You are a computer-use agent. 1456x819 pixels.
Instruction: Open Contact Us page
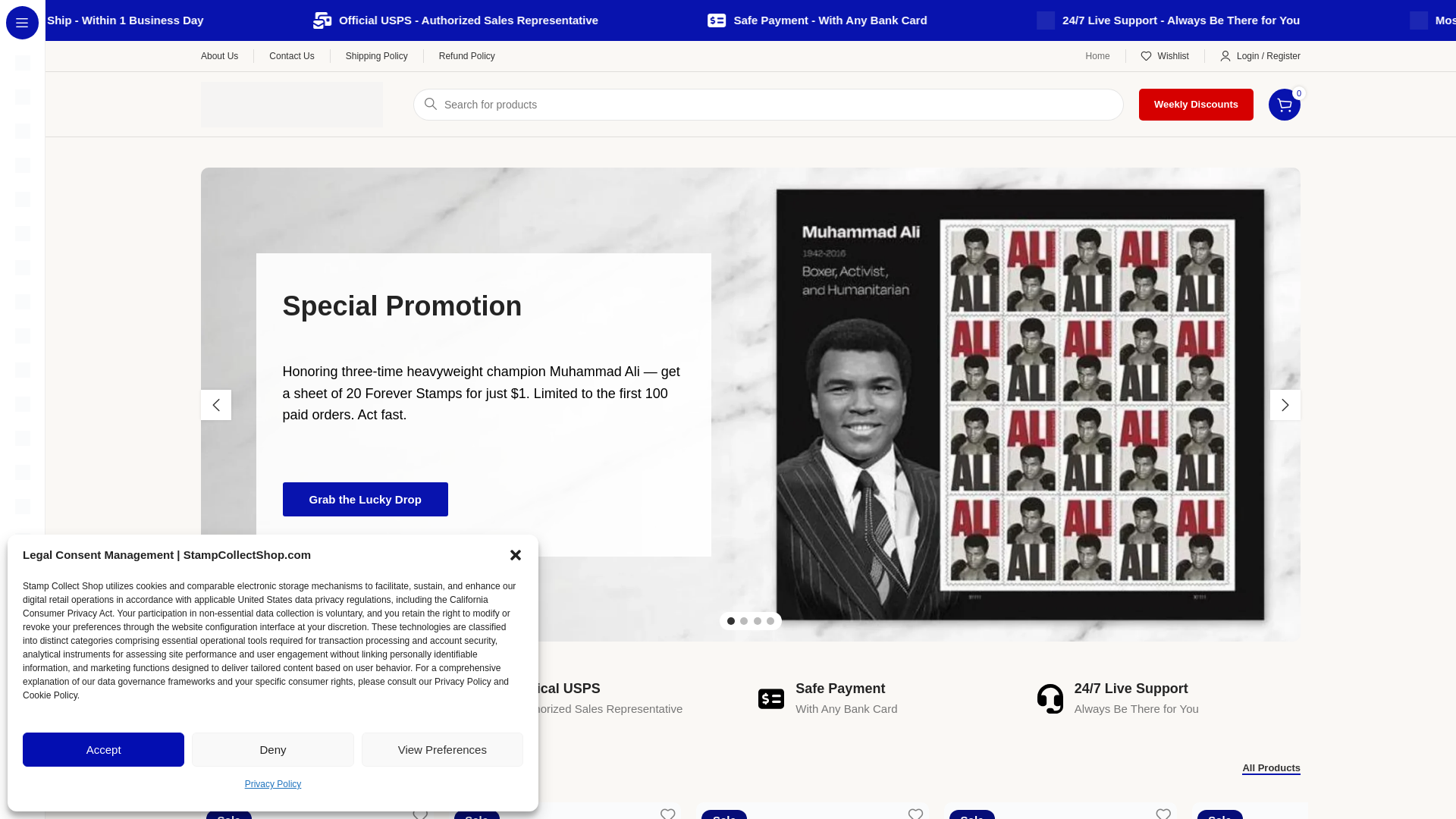point(292,56)
